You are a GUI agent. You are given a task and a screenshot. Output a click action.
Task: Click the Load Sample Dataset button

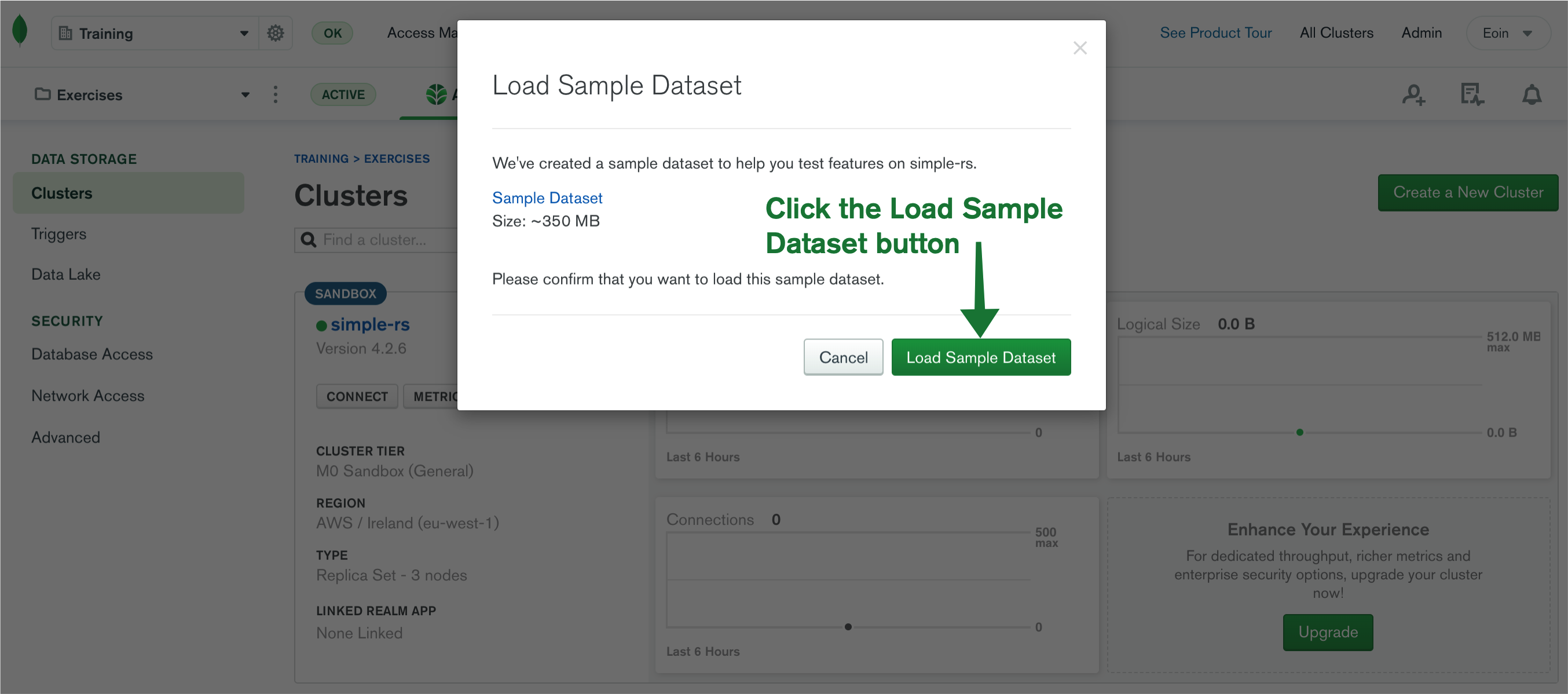(981, 357)
